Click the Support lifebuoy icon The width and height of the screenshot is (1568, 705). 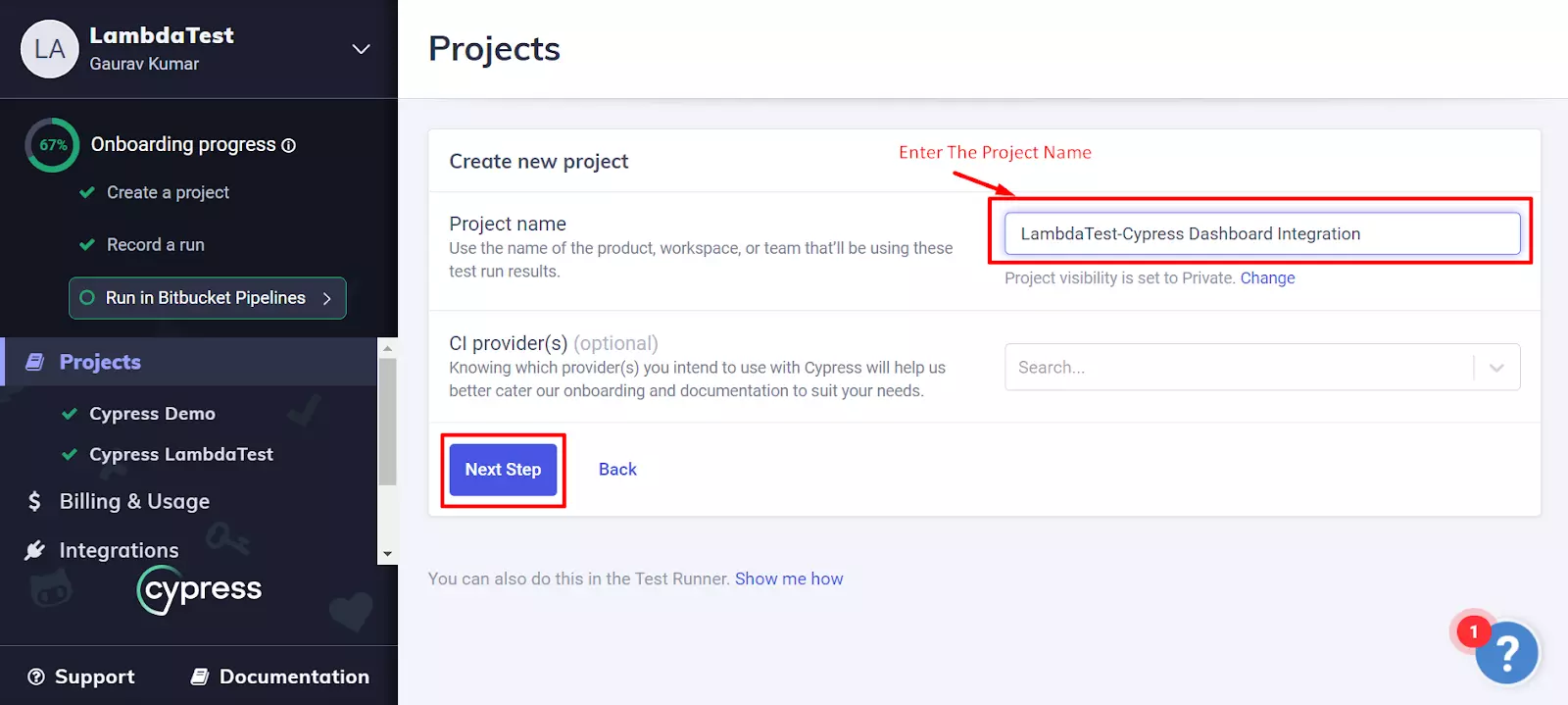pyautogui.click(x=36, y=677)
